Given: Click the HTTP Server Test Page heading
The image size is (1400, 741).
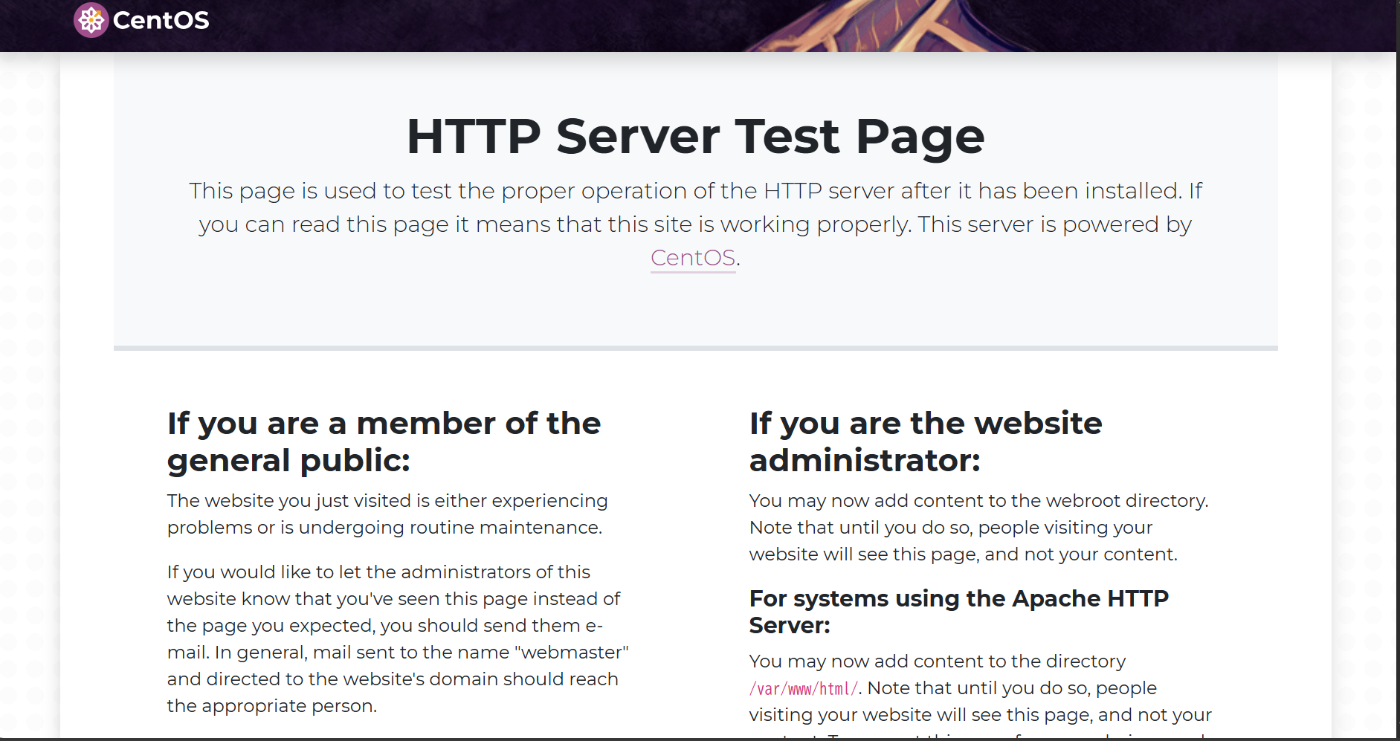Looking at the screenshot, I should 695,136.
